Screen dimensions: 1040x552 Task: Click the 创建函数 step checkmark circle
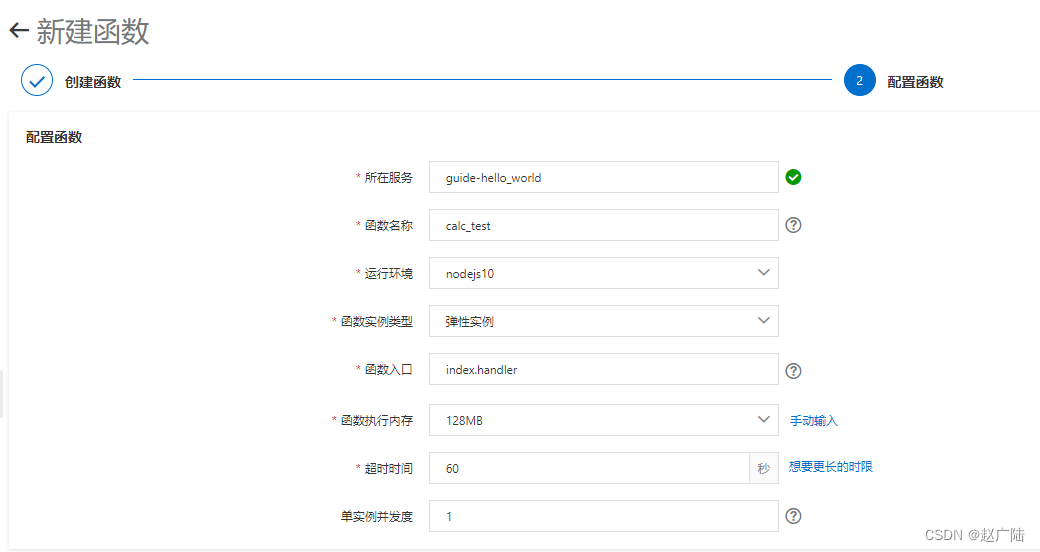[x=37, y=80]
